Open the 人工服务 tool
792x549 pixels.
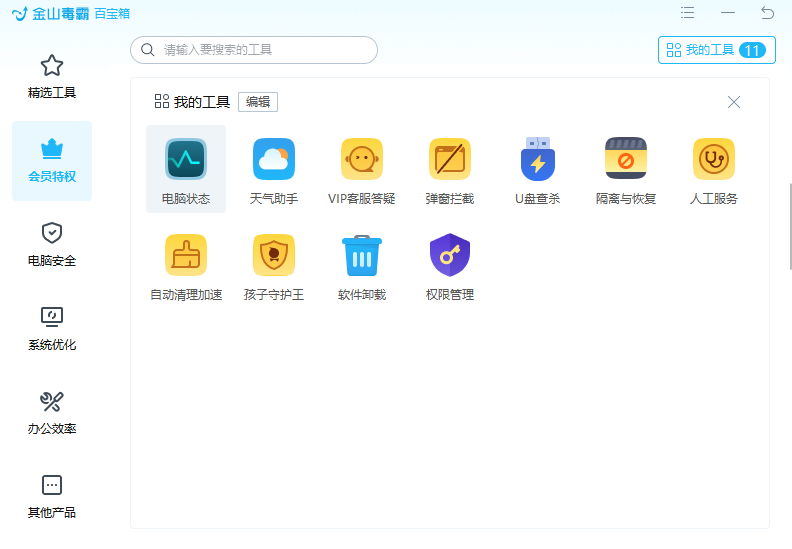(x=714, y=169)
